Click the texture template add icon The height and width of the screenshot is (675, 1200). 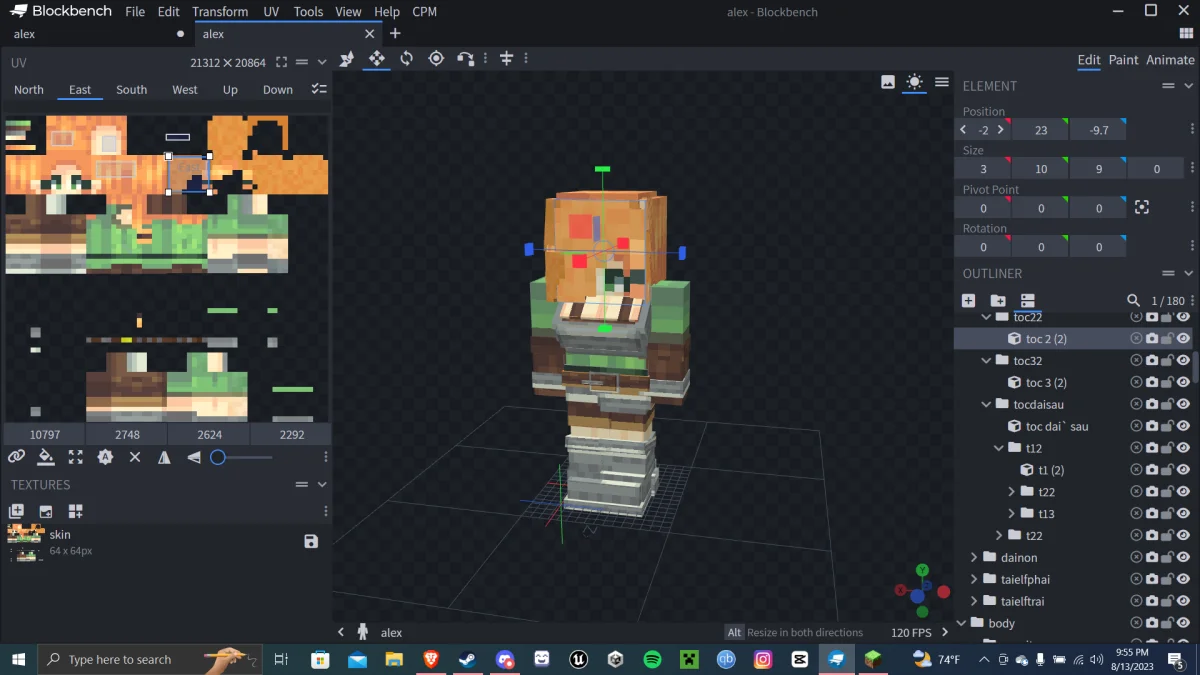(x=75, y=511)
